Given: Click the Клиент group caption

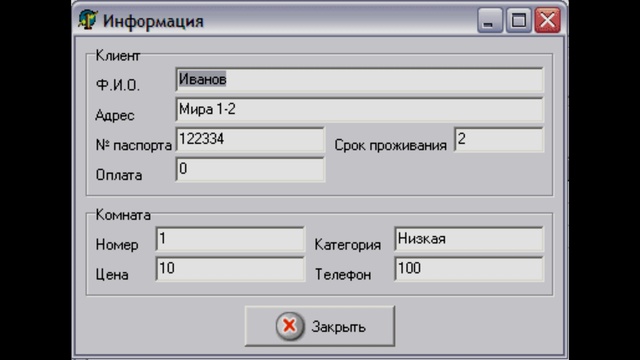Looking at the screenshot, I should 118,56.
